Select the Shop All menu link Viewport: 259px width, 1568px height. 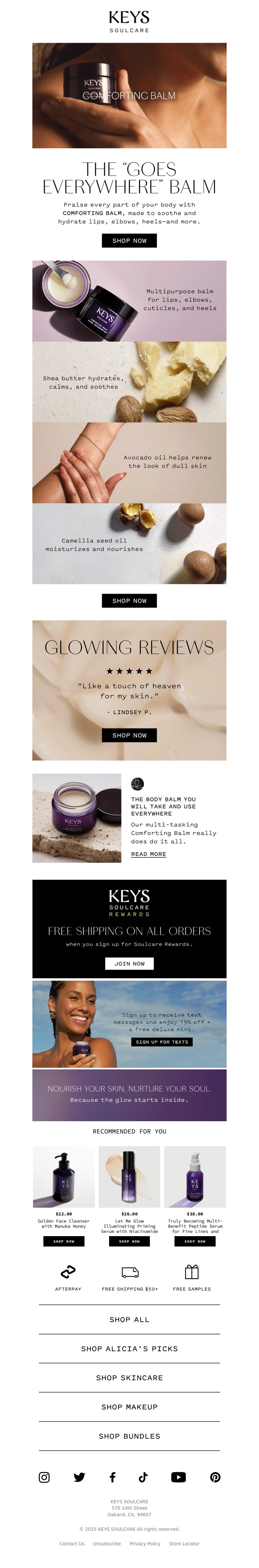pos(129,1320)
